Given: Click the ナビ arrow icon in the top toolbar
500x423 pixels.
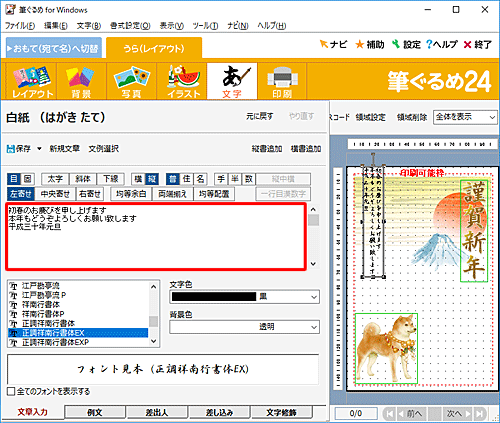Looking at the screenshot, I should 333,44.
